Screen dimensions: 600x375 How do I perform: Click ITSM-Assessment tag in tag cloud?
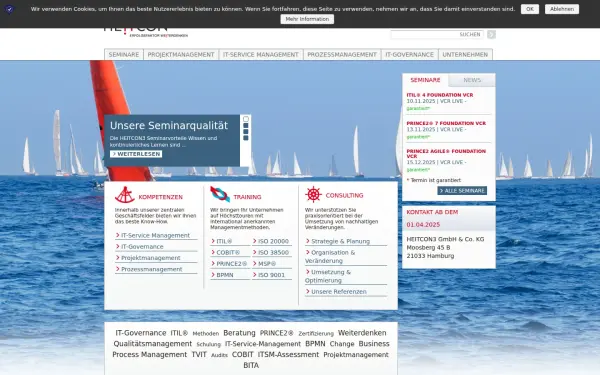pyautogui.click(x=288, y=355)
